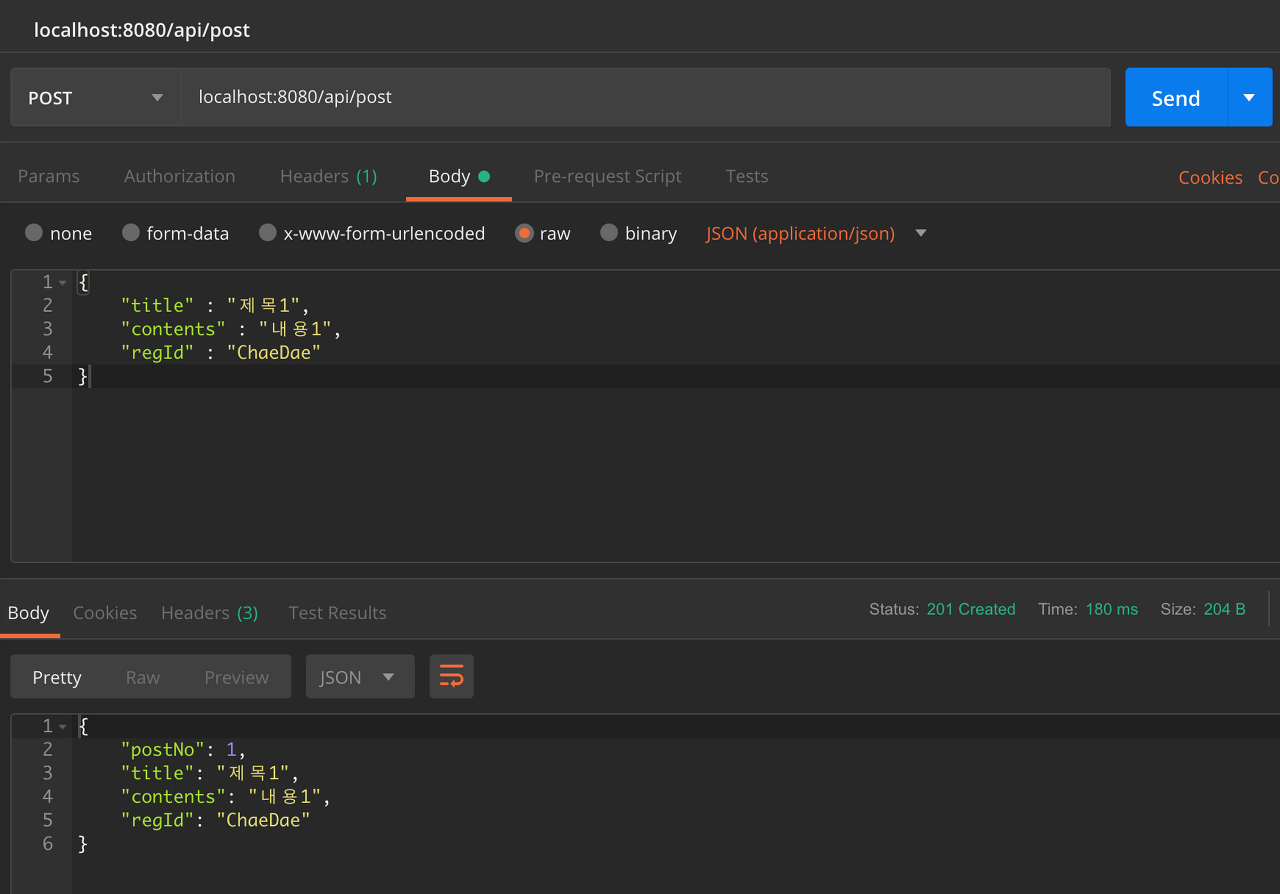The image size is (1280, 894).
Task: Click the Send button
Action: point(1175,97)
